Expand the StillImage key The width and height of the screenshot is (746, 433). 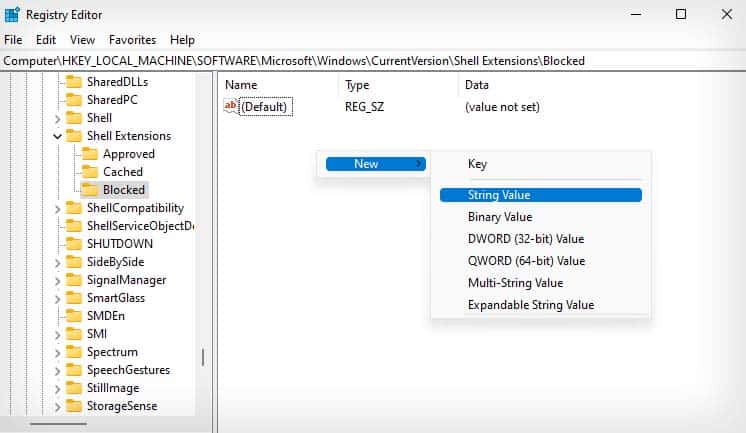57,389
